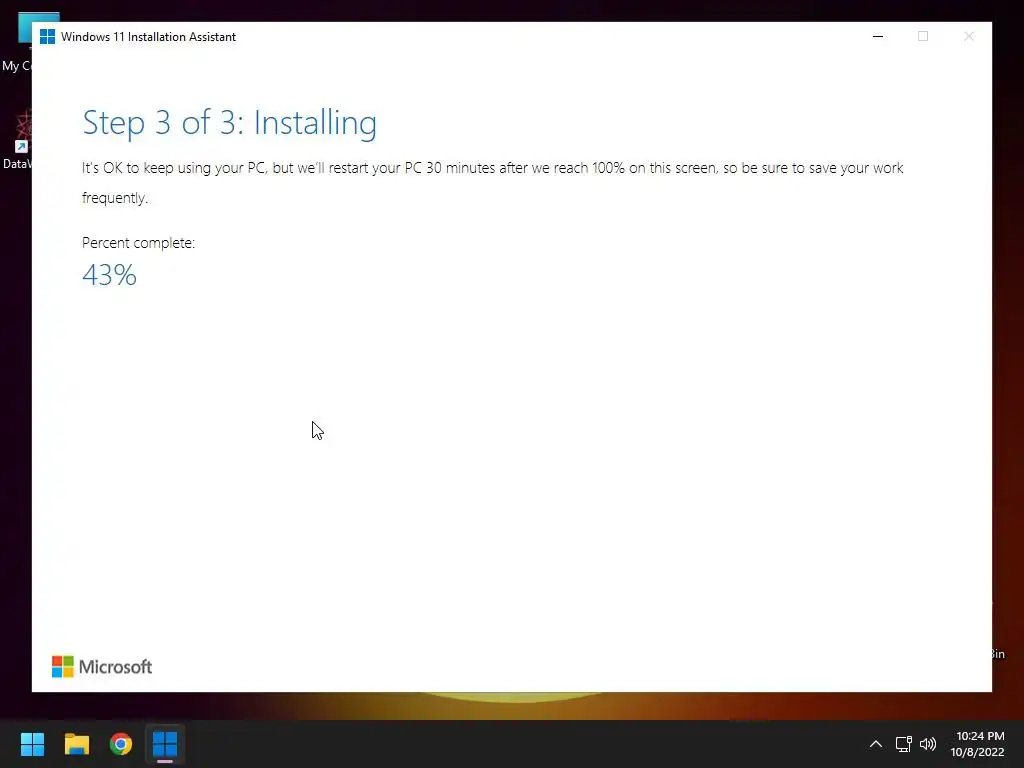
Task: Launch Google Chrome from the taskbar
Action: (121, 744)
